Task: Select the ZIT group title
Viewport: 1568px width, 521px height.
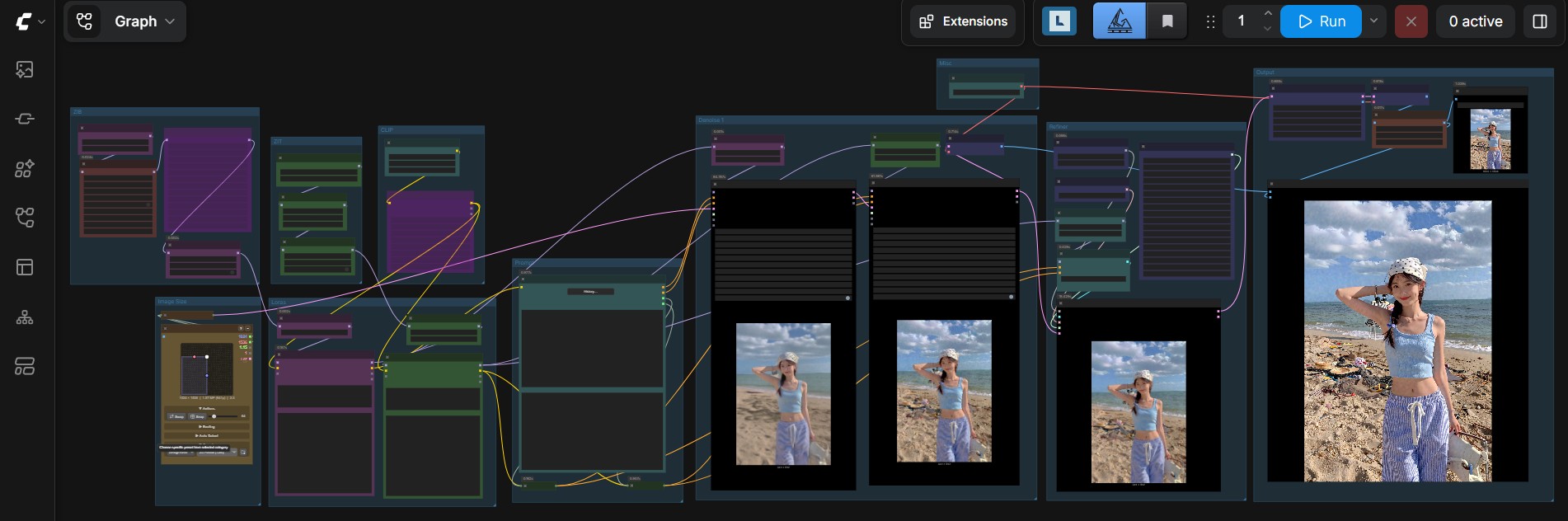Action: [x=278, y=141]
